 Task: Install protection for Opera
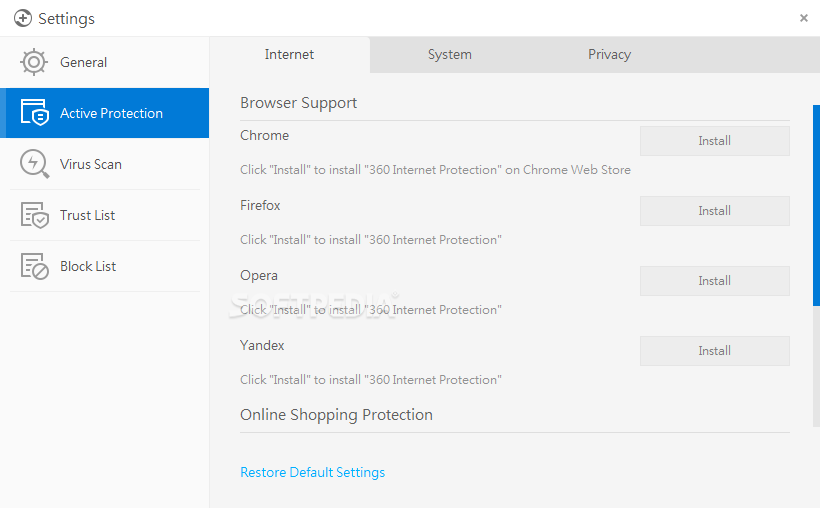714,281
